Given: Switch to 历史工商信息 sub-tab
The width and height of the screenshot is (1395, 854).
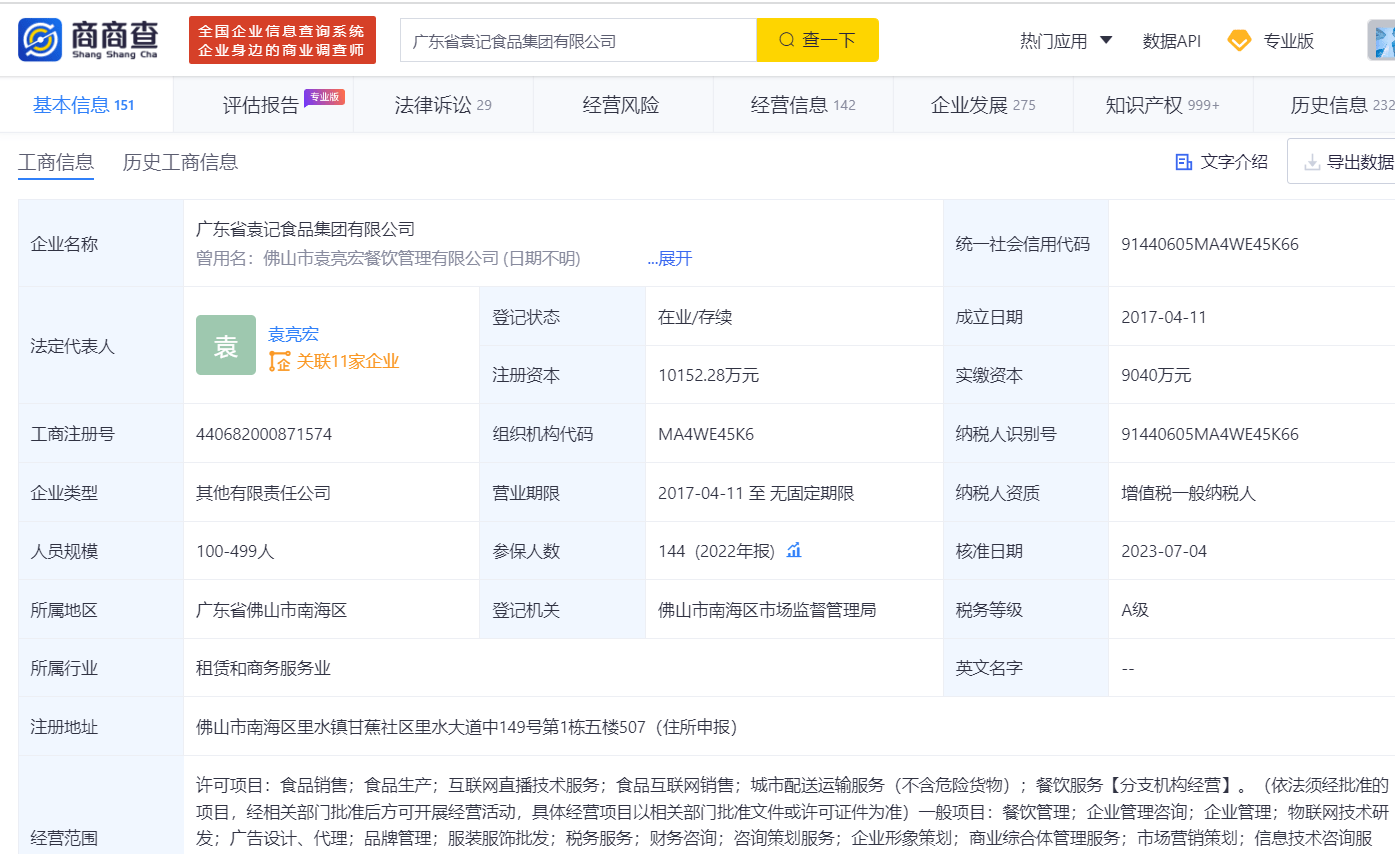Looking at the screenshot, I should coord(180,162).
